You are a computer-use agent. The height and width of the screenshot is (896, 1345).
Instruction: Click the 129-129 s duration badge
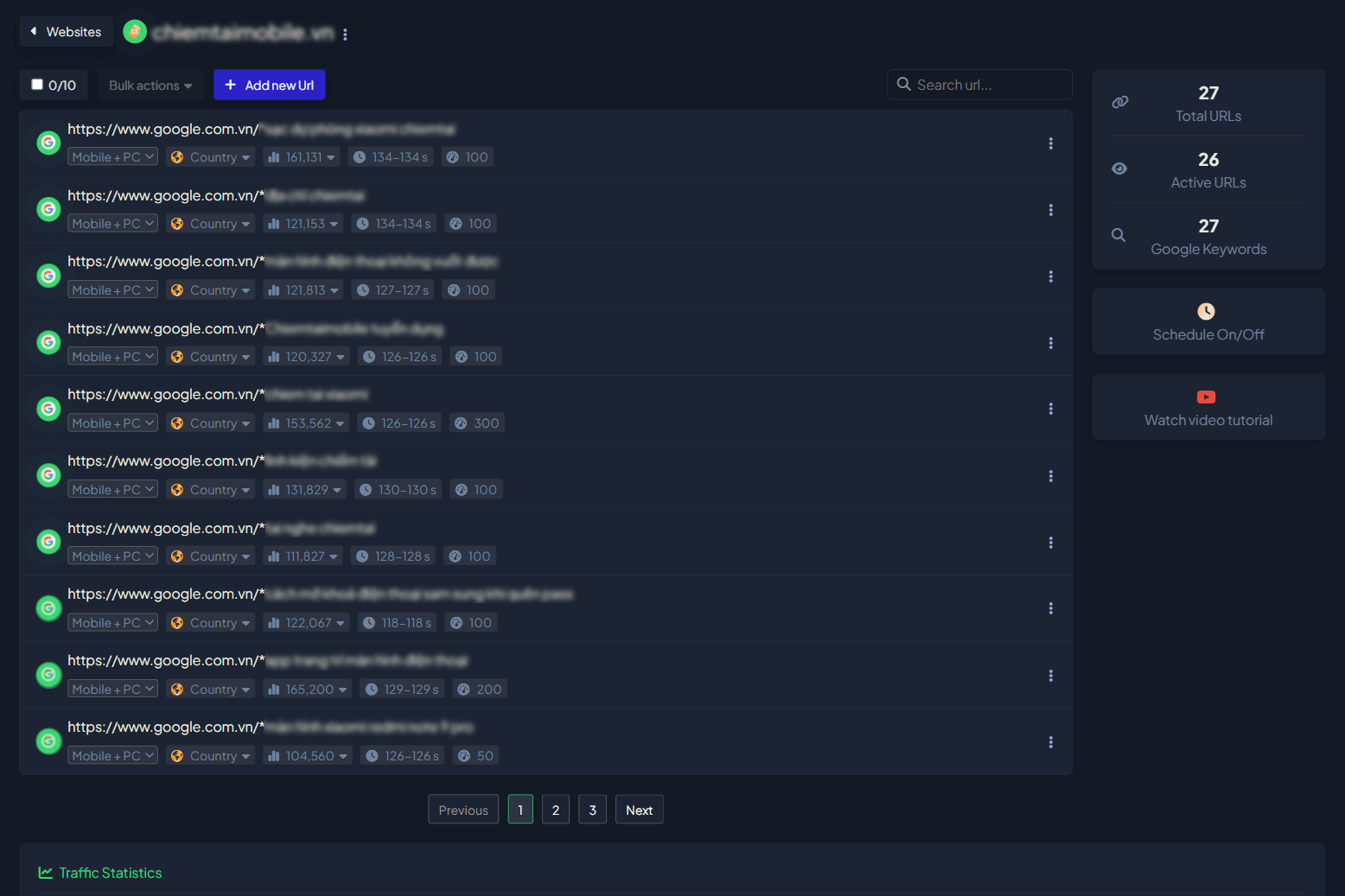(402, 689)
